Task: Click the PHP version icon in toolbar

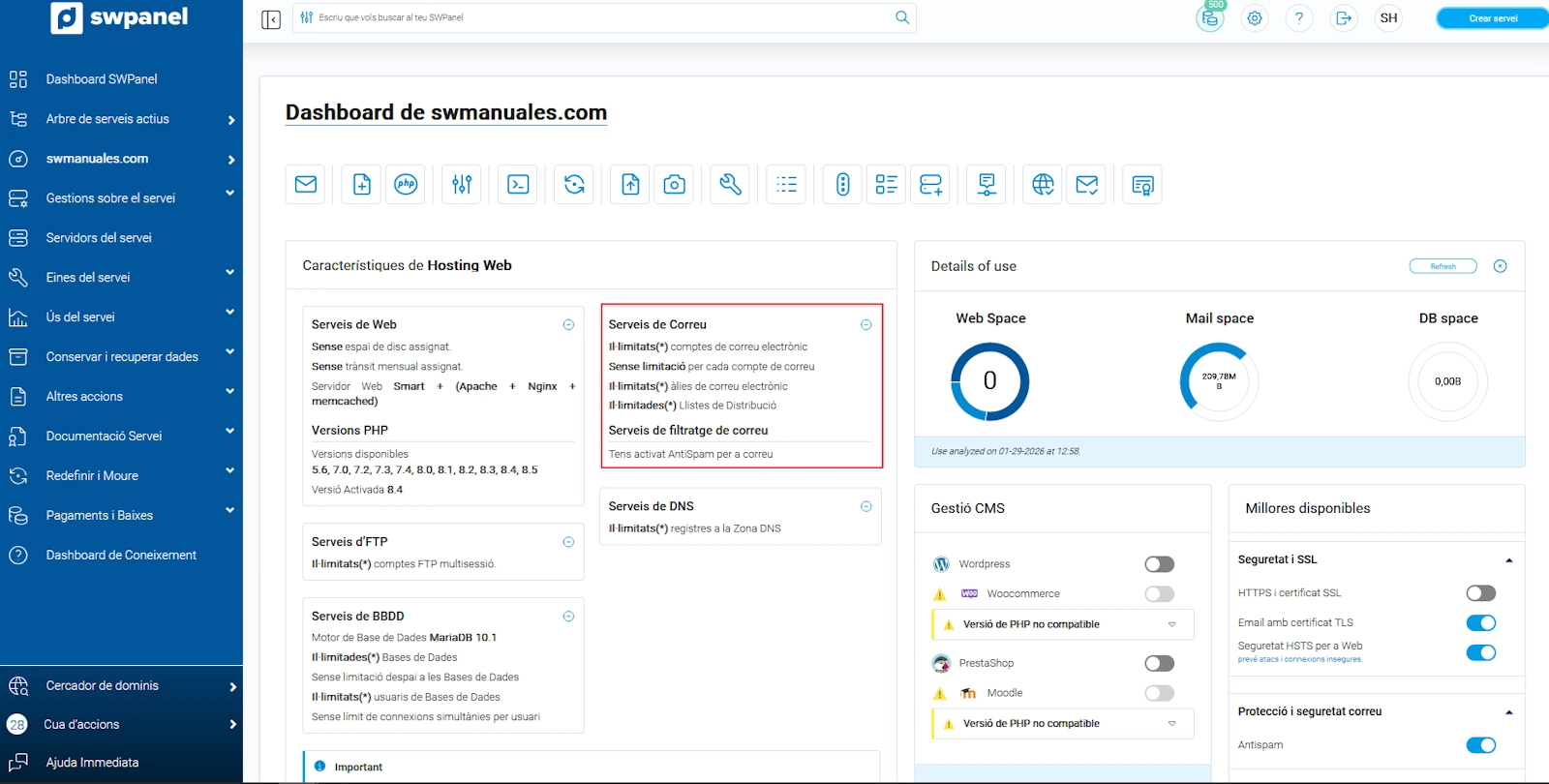Action: 406,184
